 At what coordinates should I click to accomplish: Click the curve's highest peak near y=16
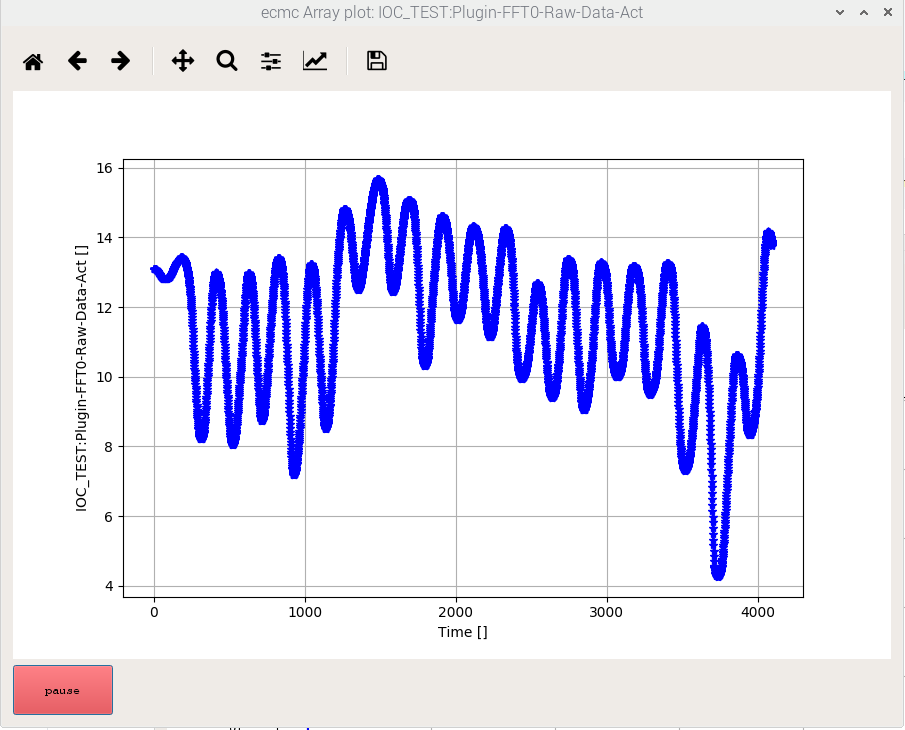[x=378, y=182]
